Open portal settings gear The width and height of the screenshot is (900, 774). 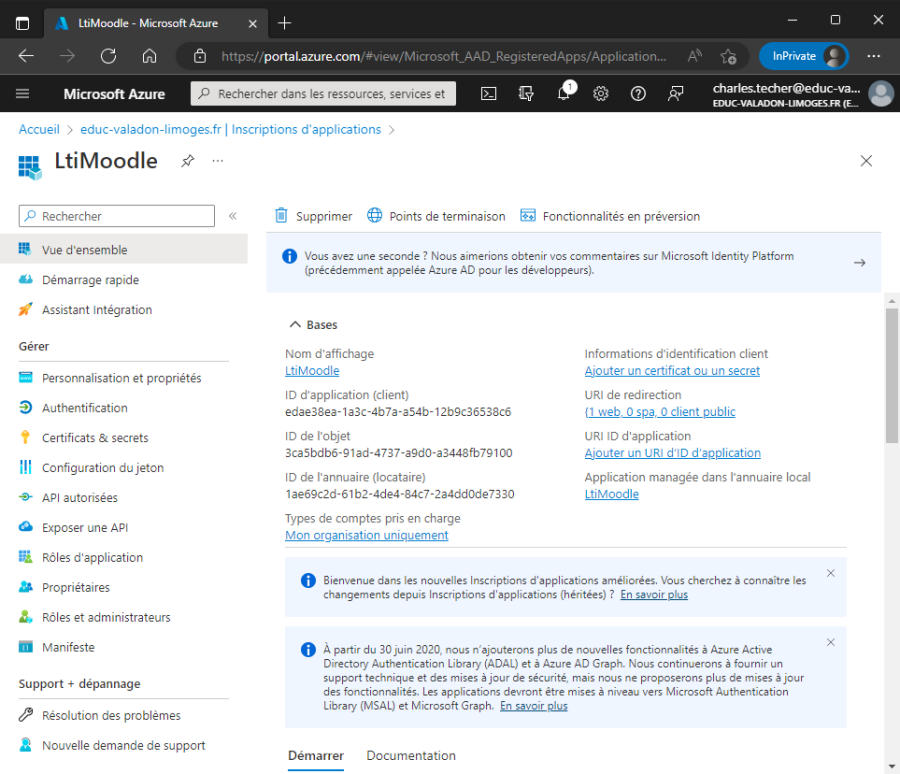coord(601,94)
